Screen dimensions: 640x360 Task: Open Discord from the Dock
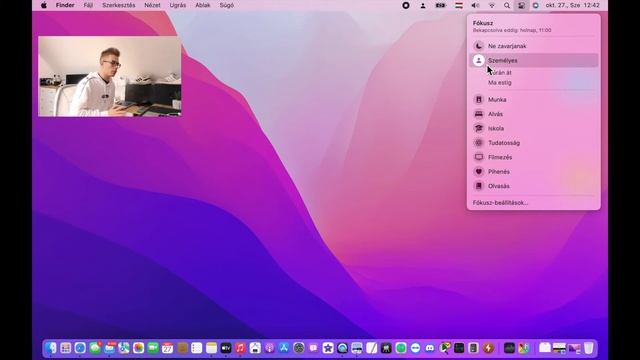click(x=430, y=348)
